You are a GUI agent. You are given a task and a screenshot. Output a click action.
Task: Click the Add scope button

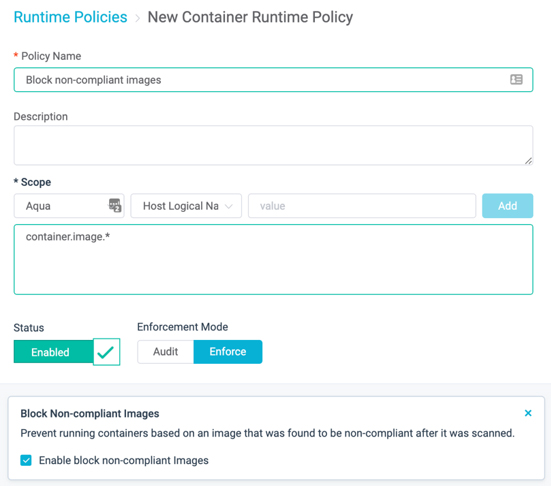click(x=507, y=206)
